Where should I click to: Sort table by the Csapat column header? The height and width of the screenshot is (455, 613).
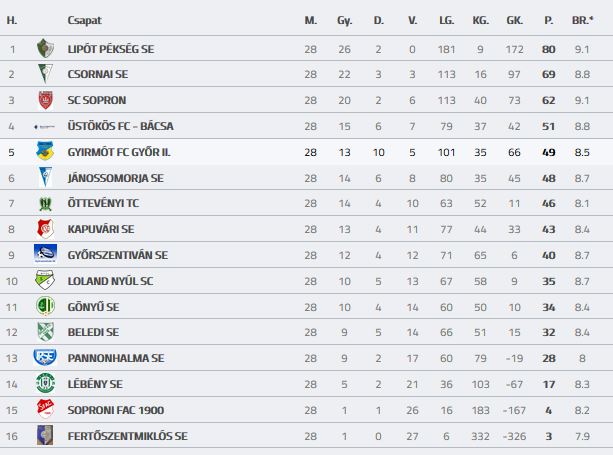pyautogui.click(x=84, y=20)
